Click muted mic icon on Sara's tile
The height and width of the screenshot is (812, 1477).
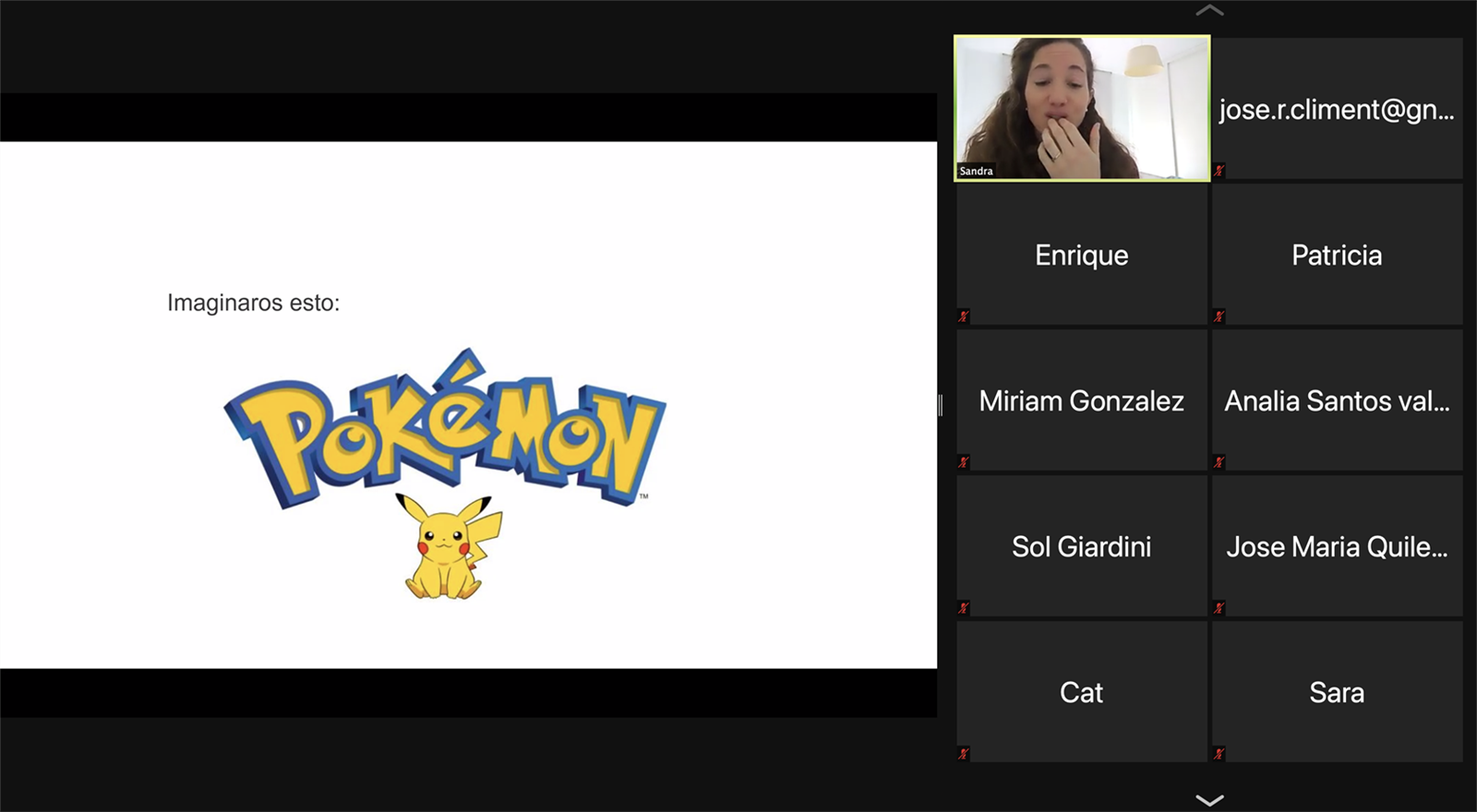pos(1219,754)
